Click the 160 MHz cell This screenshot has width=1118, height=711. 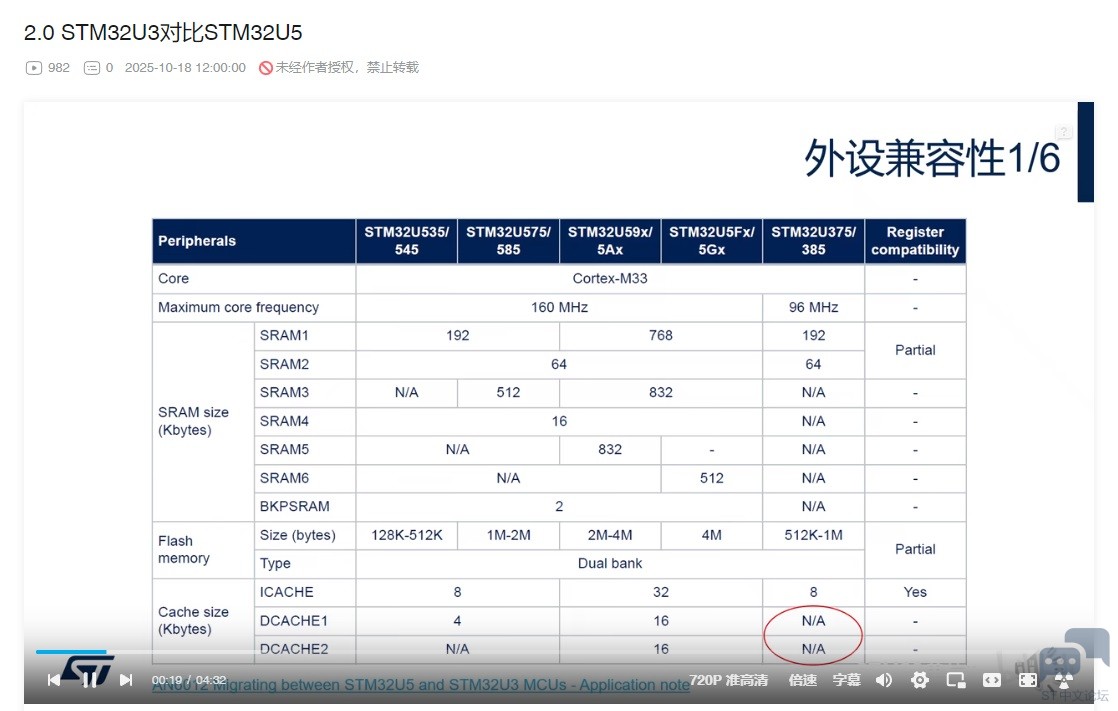(x=559, y=307)
